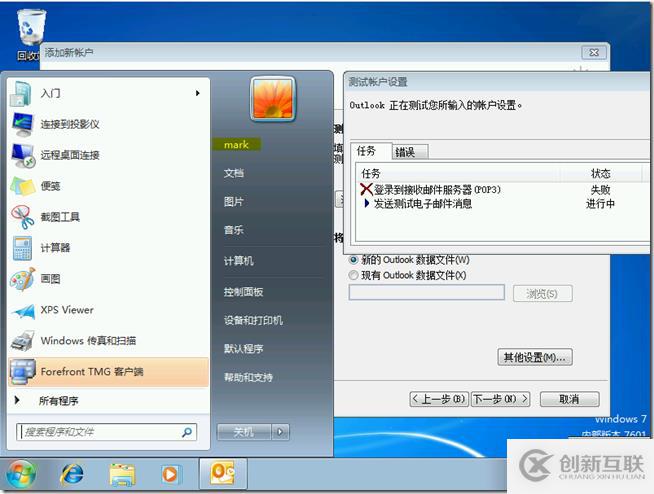Open Forefront TMG 客户端
Image resolution: width=654 pixels, height=494 pixels.
(x=108, y=372)
